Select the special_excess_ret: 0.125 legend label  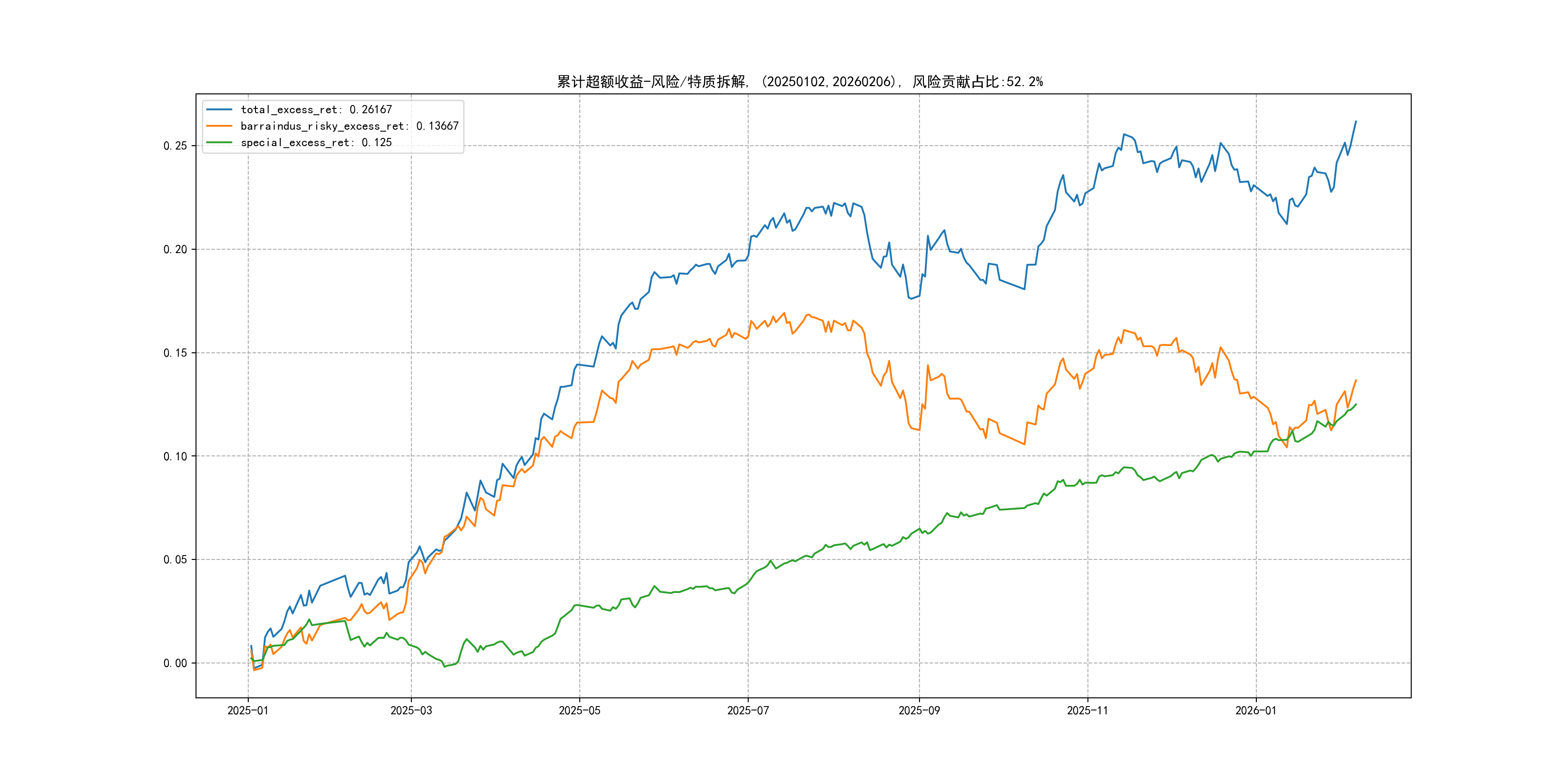click(316, 142)
